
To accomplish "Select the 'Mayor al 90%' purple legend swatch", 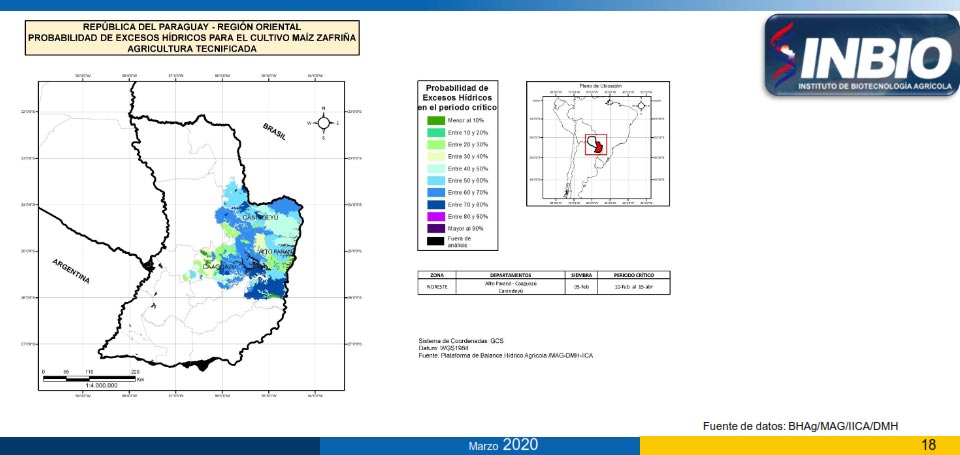I will click(x=434, y=228).
